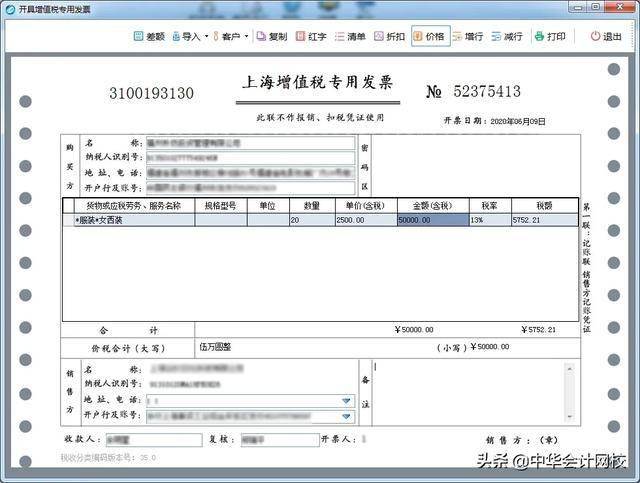
Task: Open the seller 地址、电话 dropdown arrow
Action: pos(346,401)
